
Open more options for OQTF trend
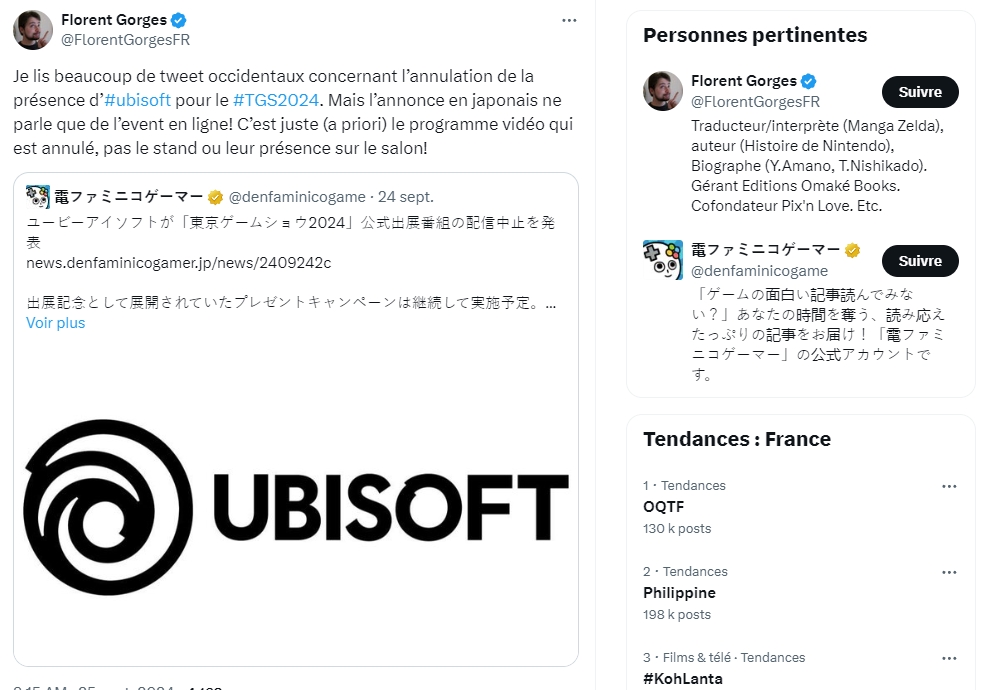(x=949, y=486)
